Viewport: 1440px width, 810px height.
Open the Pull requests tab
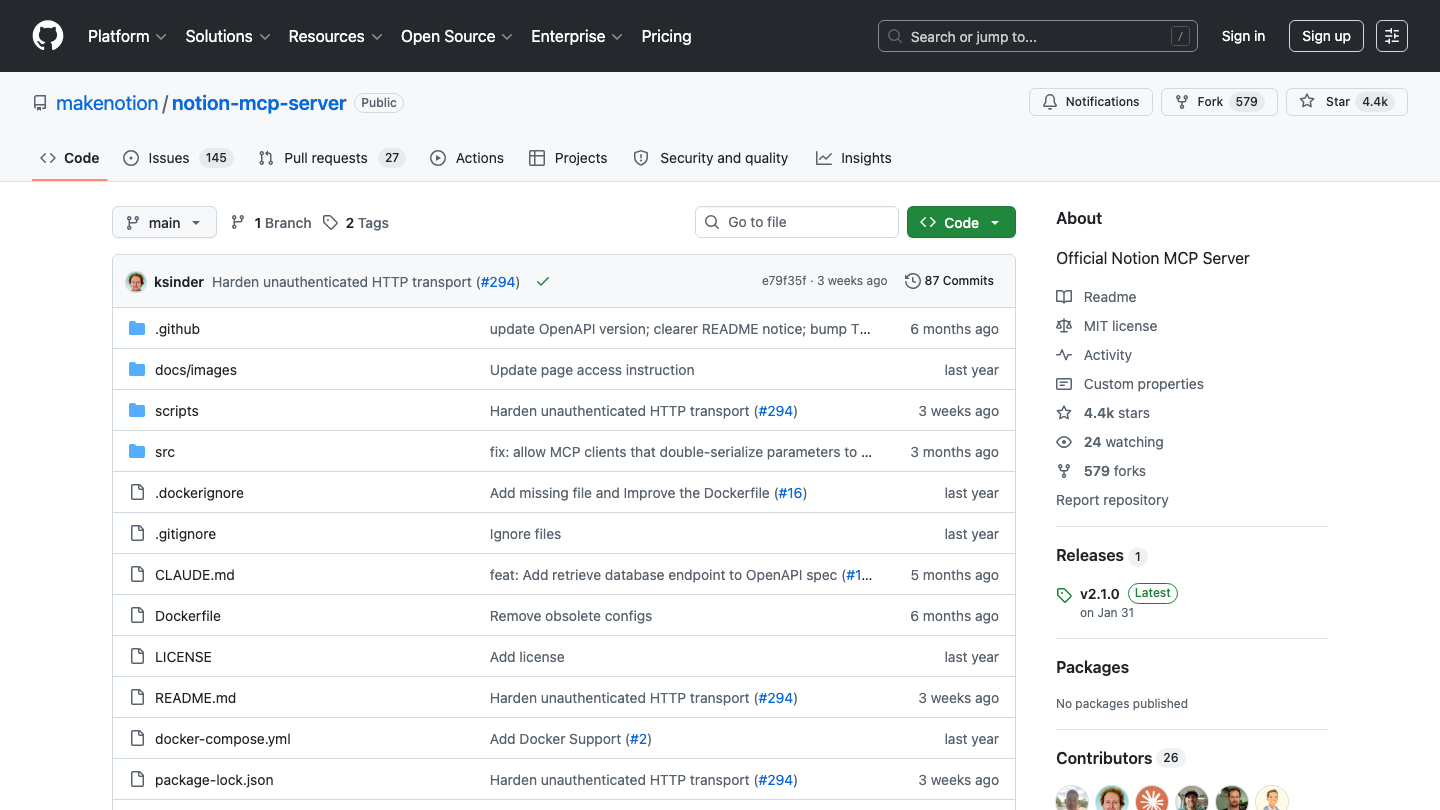(330, 158)
